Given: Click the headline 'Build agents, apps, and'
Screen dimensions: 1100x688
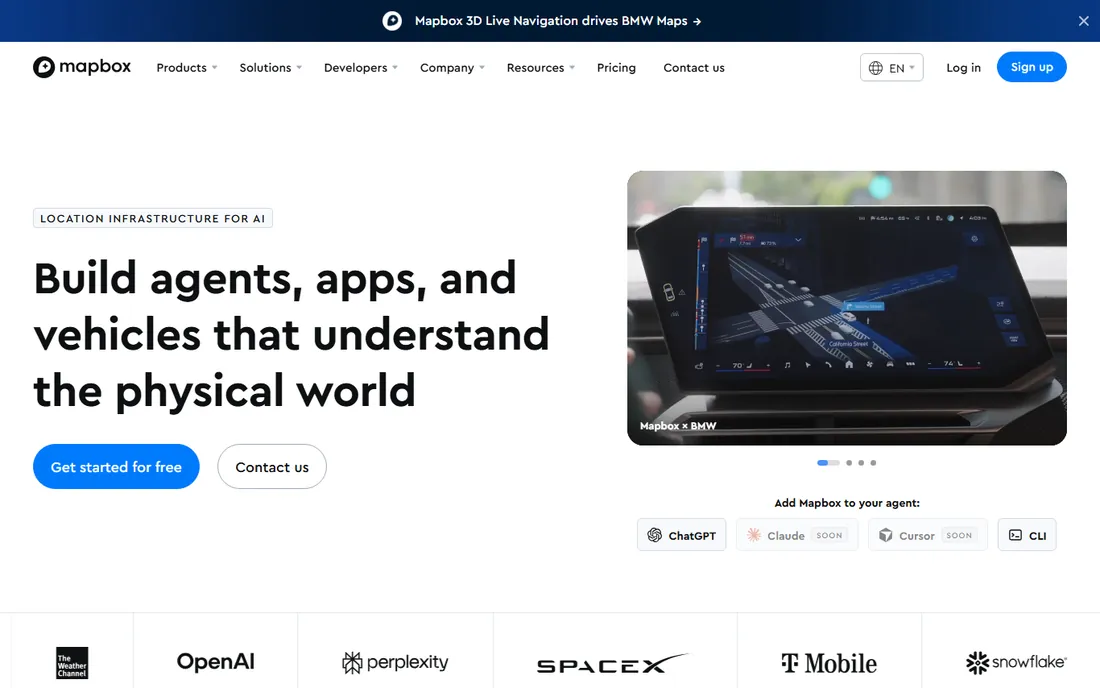Looking at the screenshot, I should (x=275, y=278).
